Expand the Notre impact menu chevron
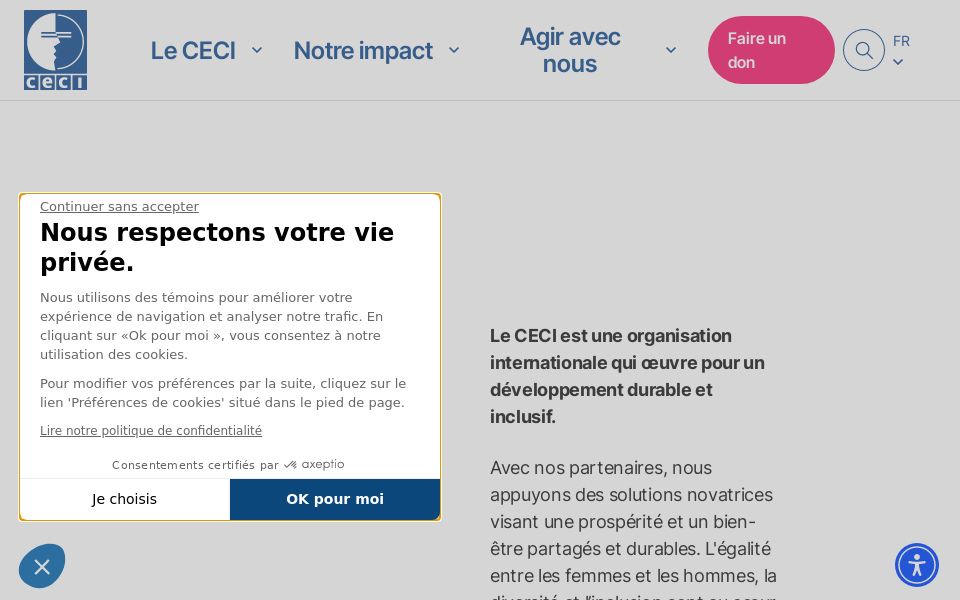Viewport: 960px width, 600px height. [x=454, y=49]
